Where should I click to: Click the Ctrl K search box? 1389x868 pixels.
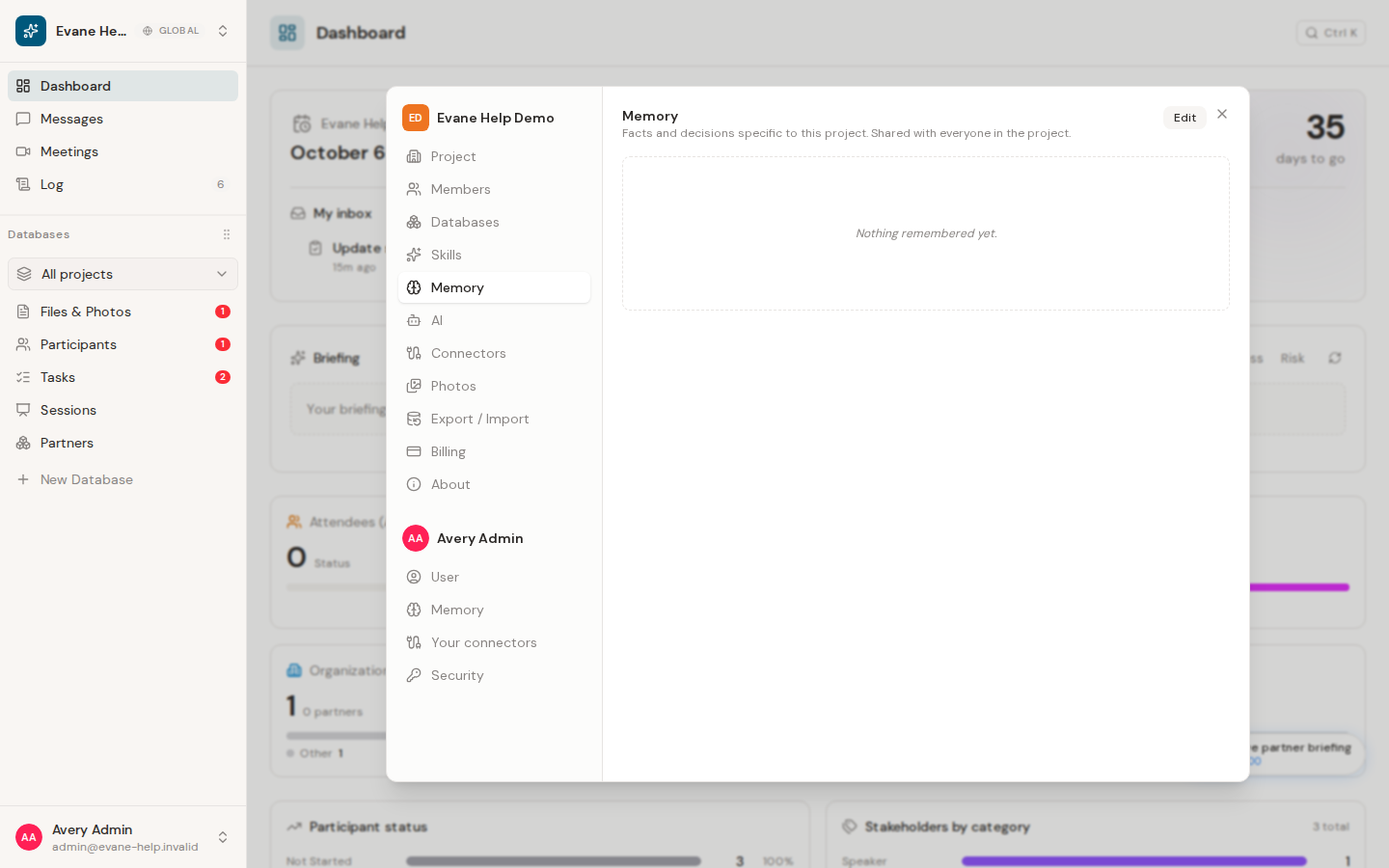pos(1330,33)
